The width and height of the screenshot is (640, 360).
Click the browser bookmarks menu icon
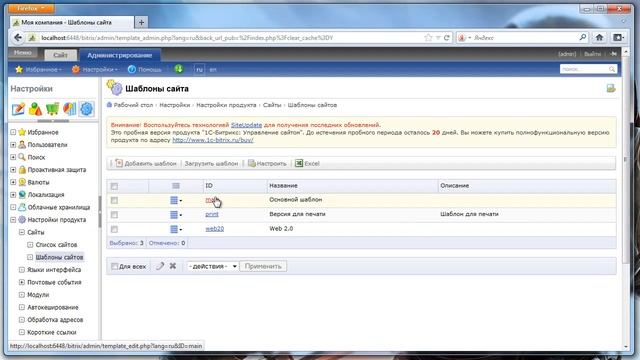[x=618, y=38]
